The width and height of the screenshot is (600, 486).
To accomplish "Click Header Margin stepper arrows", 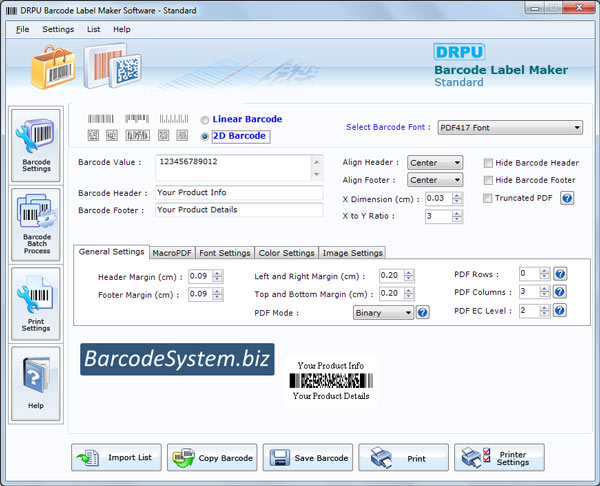I will (217, 276).
